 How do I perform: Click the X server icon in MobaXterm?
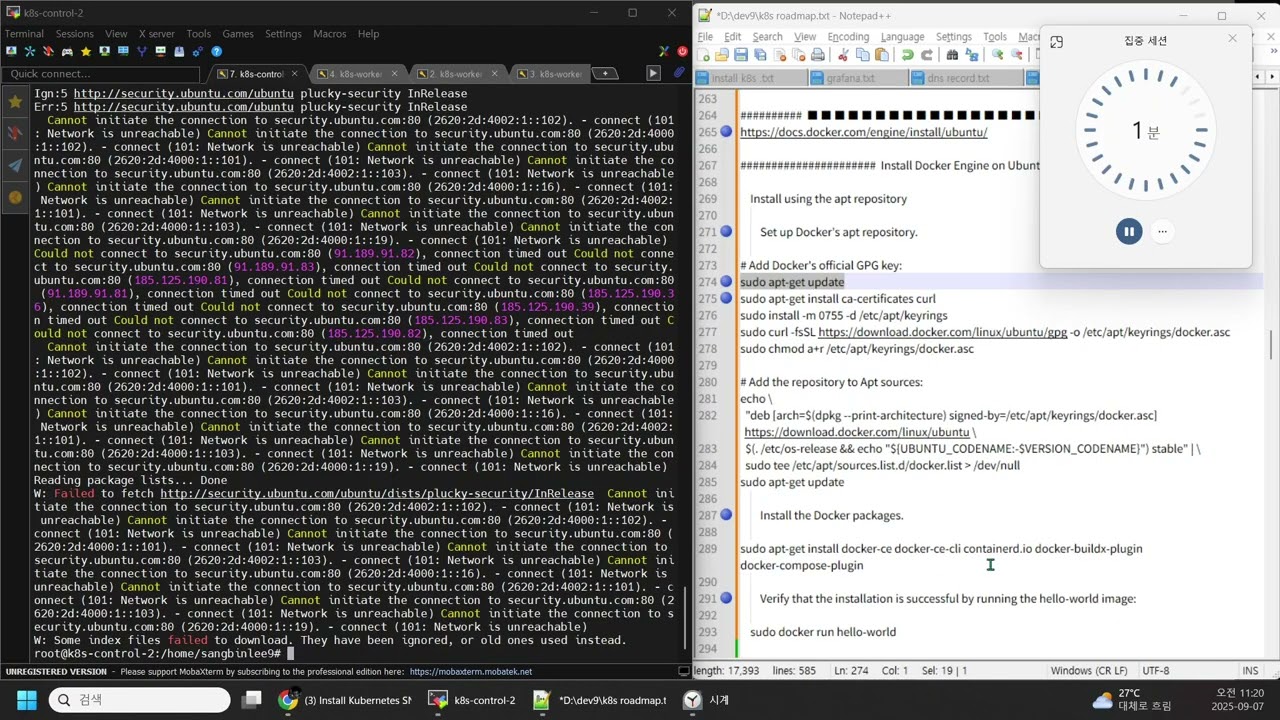[x=664, y=51]
